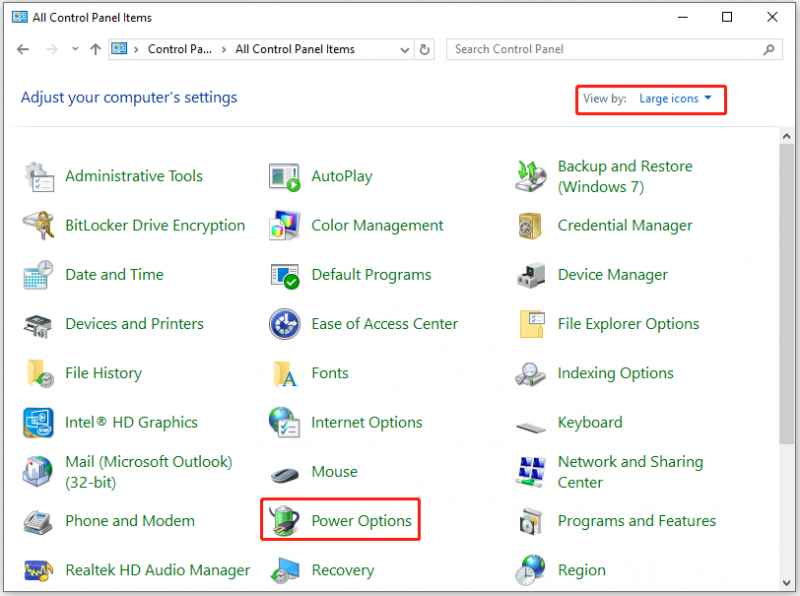The height and width of the screenshot is (596, 800).
Task: Open the address bar history dropdown arrow
Action: pyautogui.click(x=405, y=49)
